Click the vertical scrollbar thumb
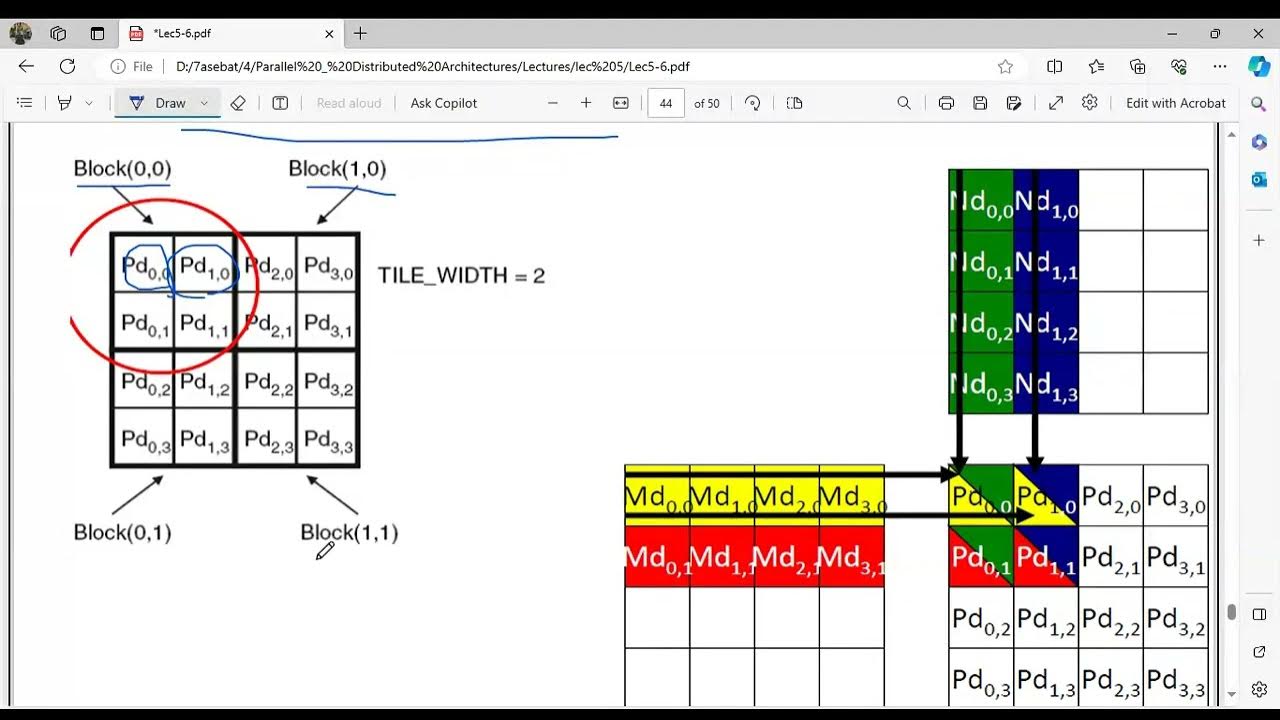Screen dimensions: 1280x720 [1231, 612]
